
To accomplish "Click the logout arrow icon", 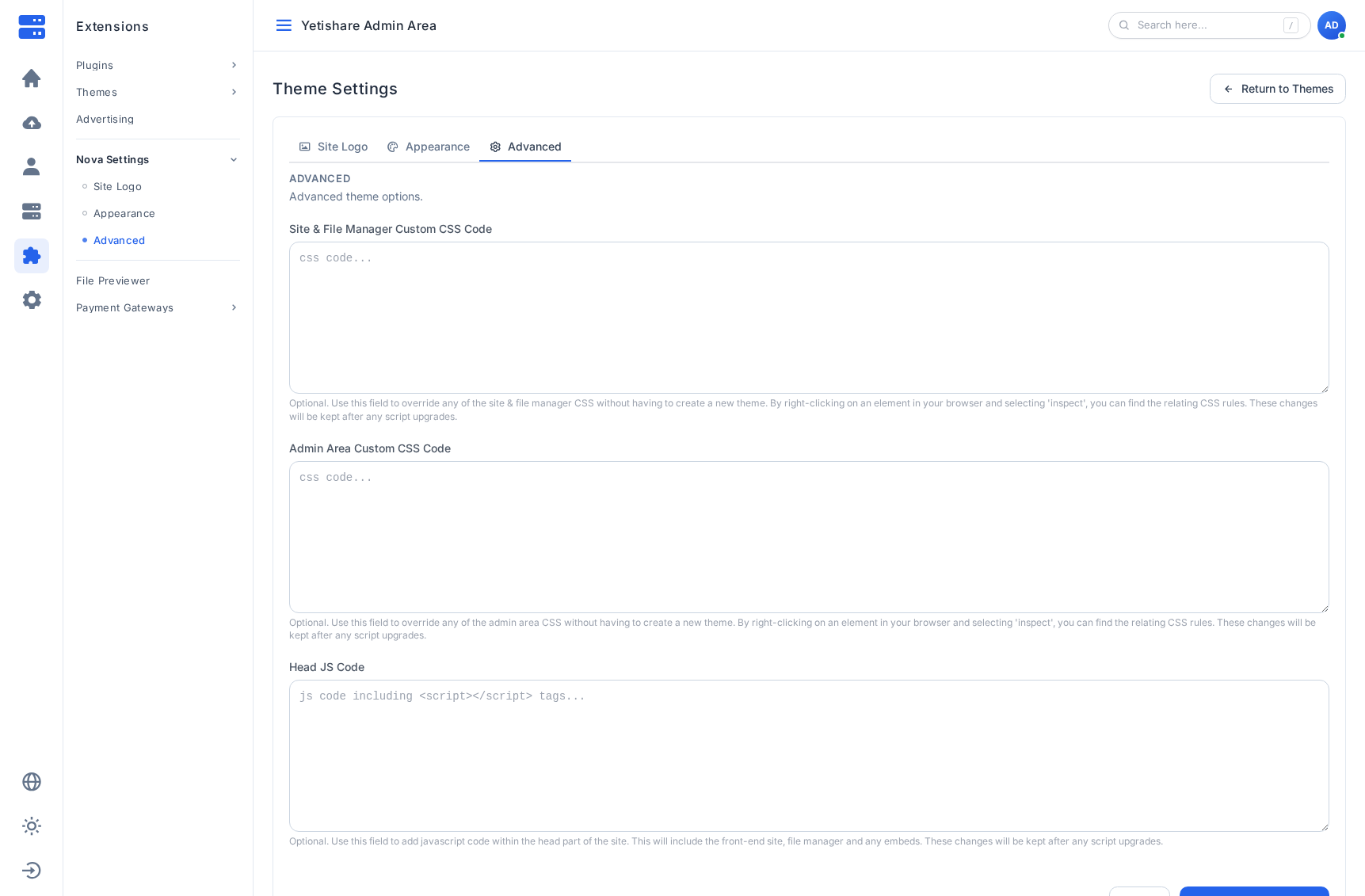I will (32, 871).
